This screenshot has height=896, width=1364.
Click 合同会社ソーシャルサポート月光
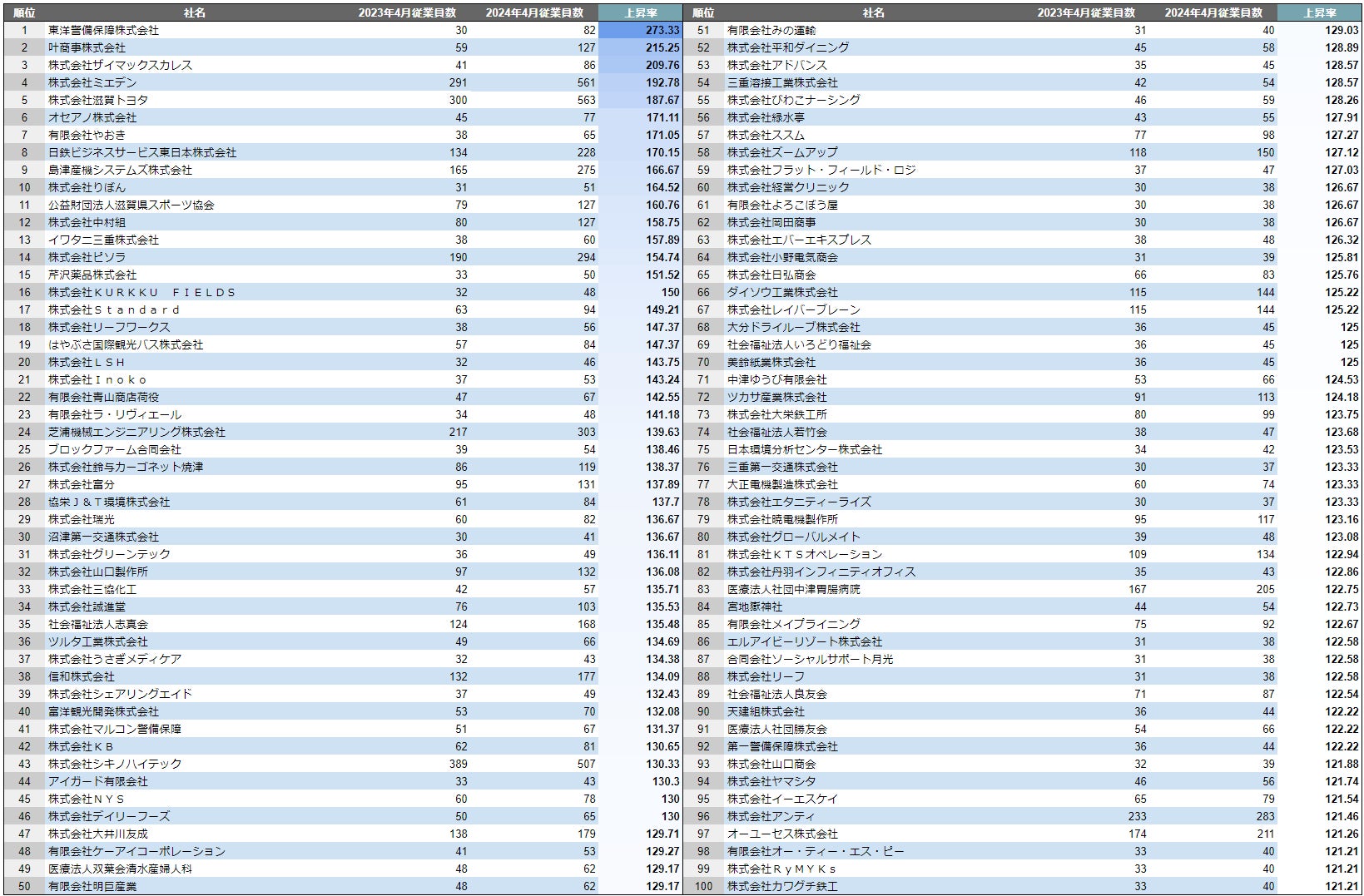tap(811, 659)
